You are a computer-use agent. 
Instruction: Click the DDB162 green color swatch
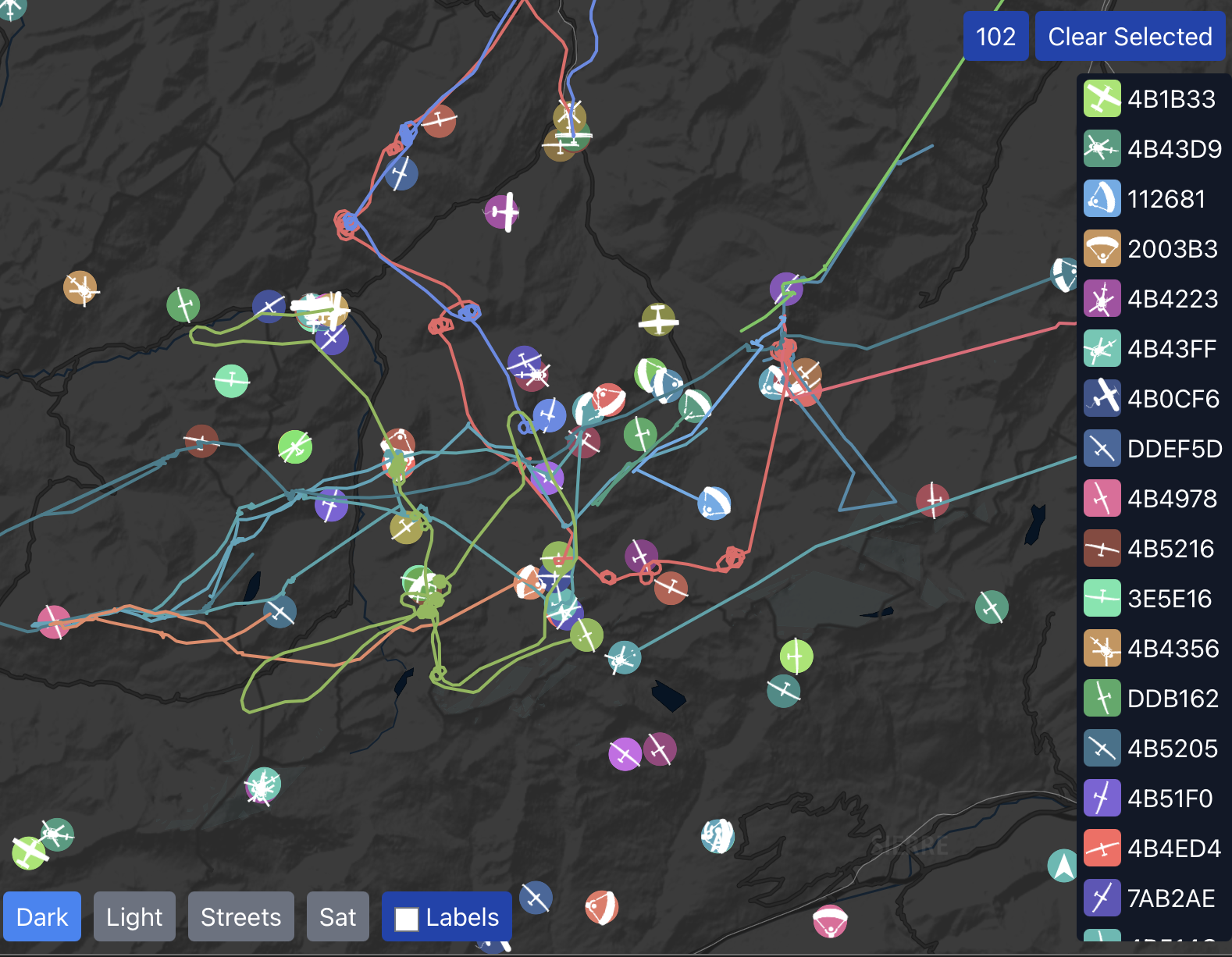(x=1102, y=699)
